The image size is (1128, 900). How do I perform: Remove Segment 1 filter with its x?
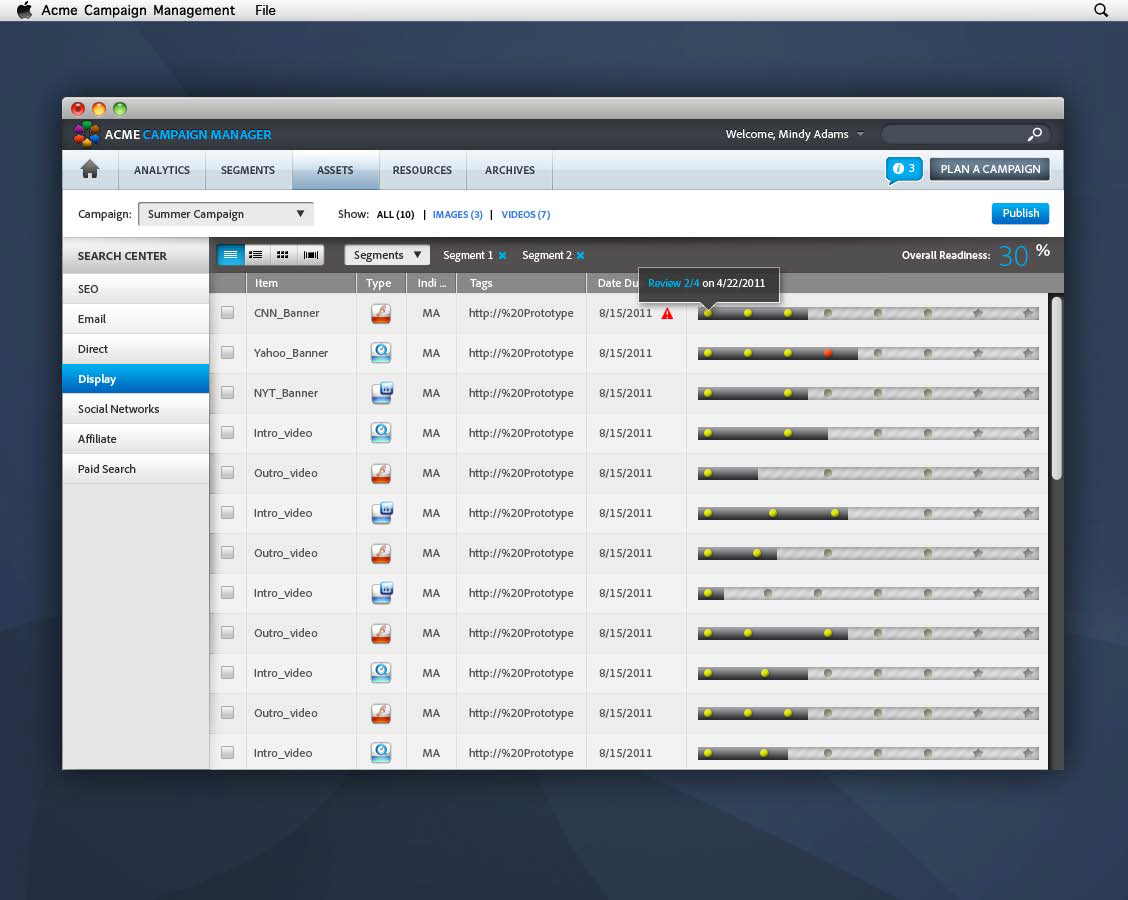[503, 255]
